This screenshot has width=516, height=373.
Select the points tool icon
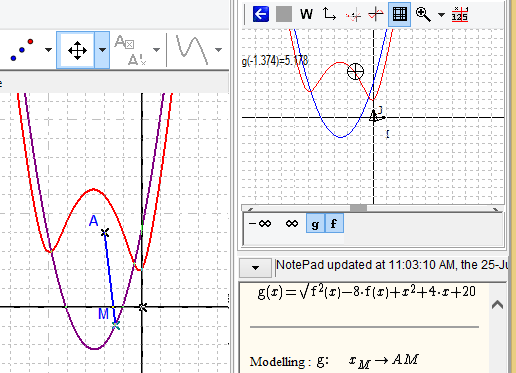22,50
